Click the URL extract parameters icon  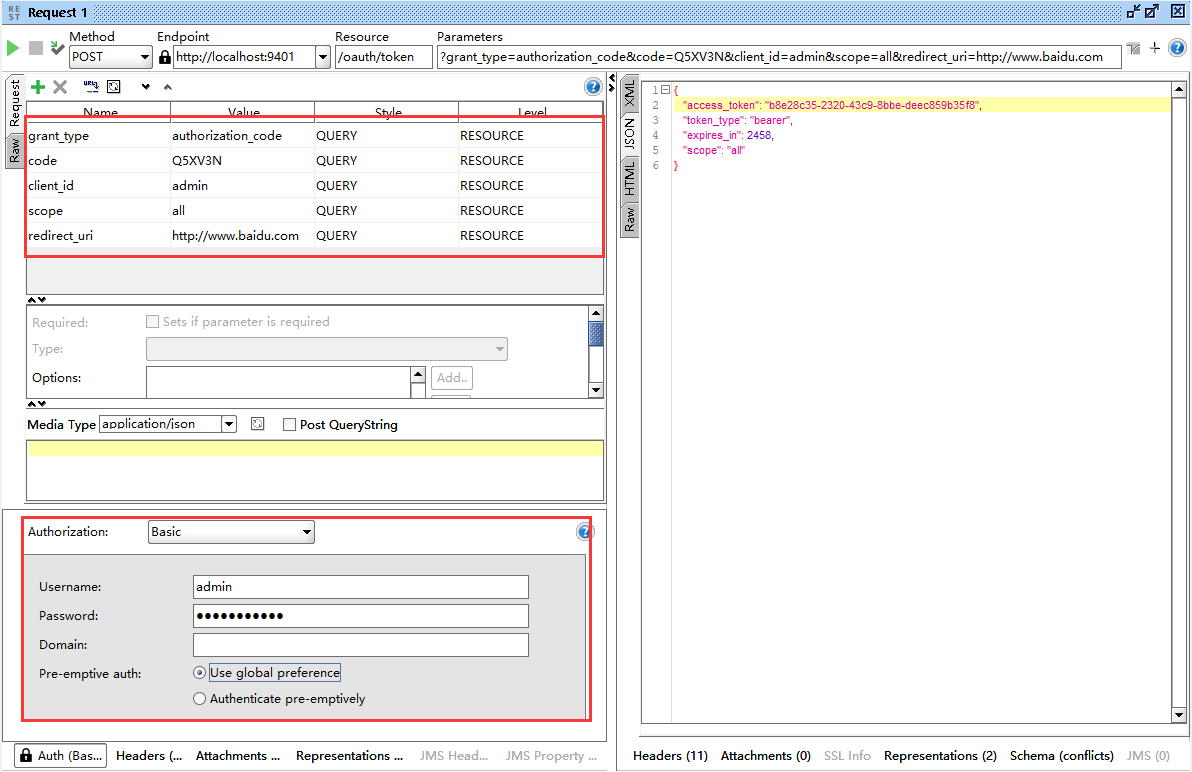click(x=91, y=87)
